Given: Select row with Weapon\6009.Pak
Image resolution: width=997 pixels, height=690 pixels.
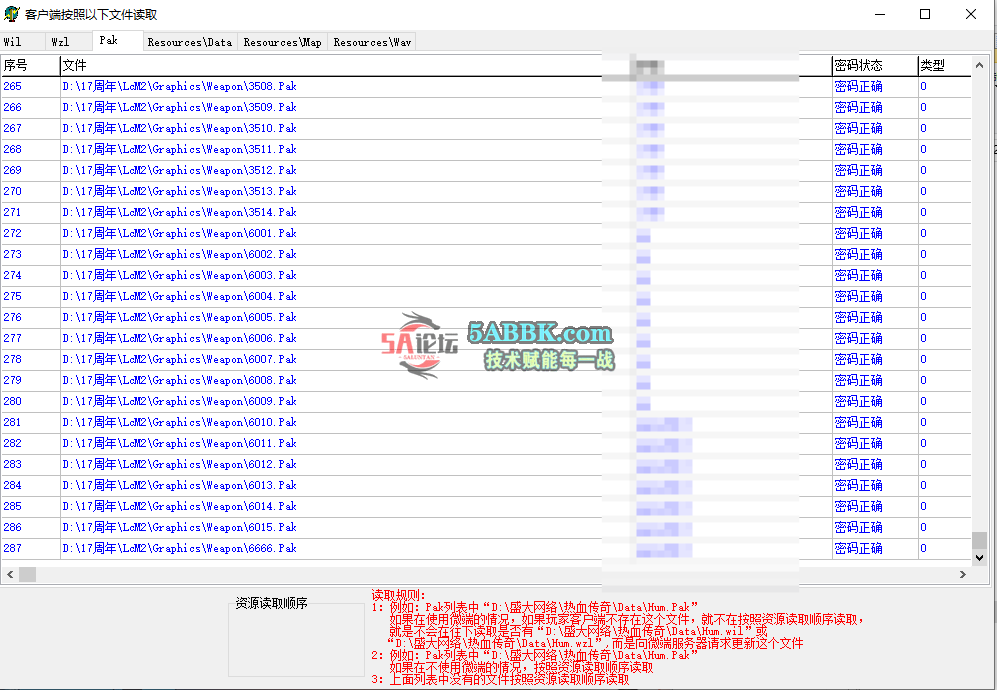Looking at the screenshot, I should coord(486,401).
